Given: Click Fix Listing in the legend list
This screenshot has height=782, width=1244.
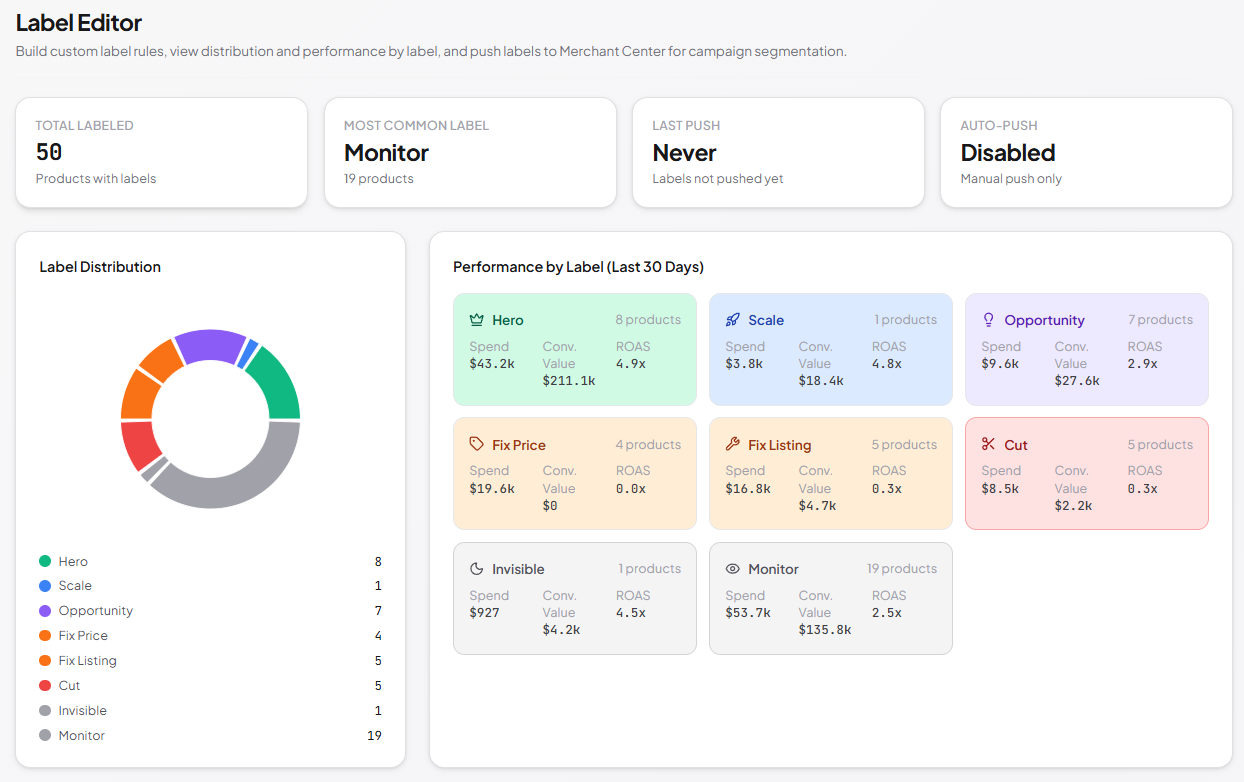Looking at the screenshot, I should click(87, 661).
